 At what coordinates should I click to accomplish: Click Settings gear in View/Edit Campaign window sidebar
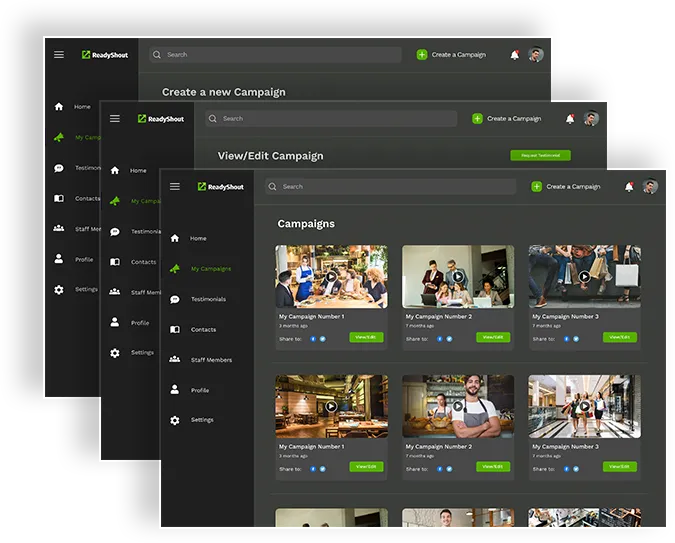115,353
